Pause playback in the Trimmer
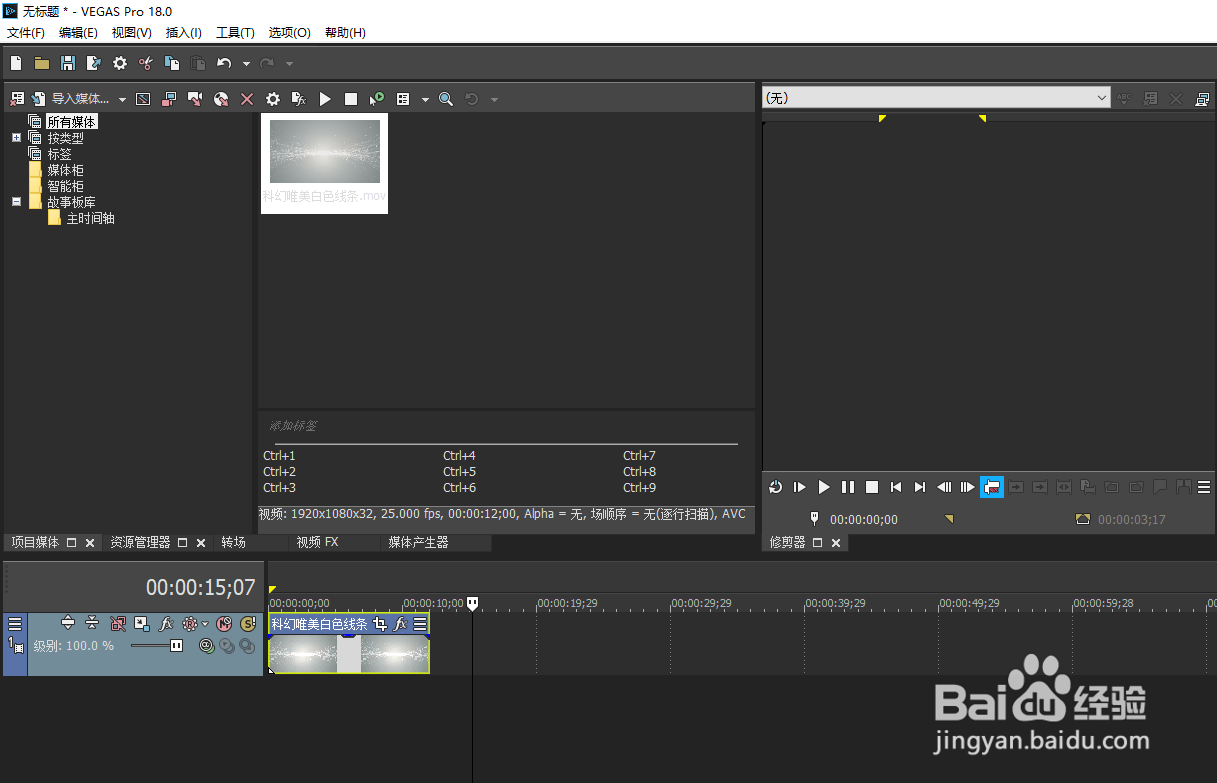This screenshot has width=1217, height=783. 848,487
